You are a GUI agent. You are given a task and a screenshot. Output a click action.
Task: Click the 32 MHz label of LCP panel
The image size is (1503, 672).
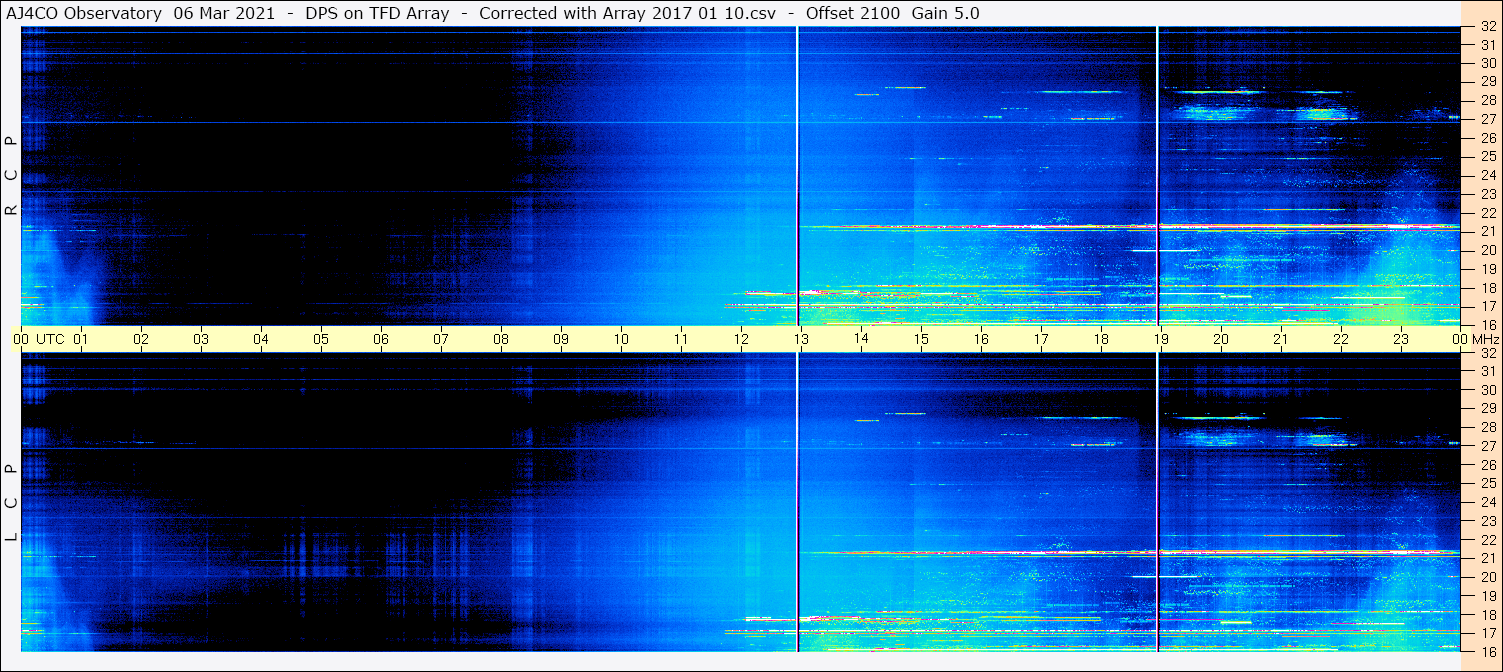[x=1488, y=353]
